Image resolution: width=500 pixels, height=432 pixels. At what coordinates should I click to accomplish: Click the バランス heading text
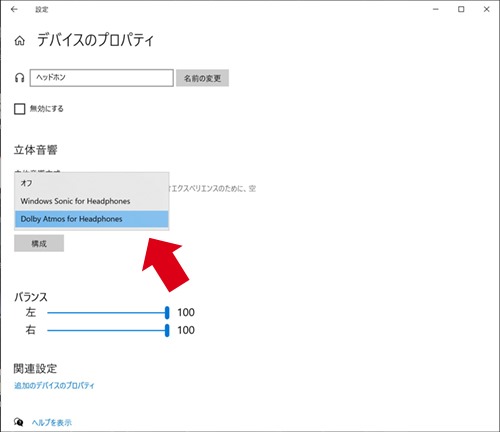[x=31, y=297]
